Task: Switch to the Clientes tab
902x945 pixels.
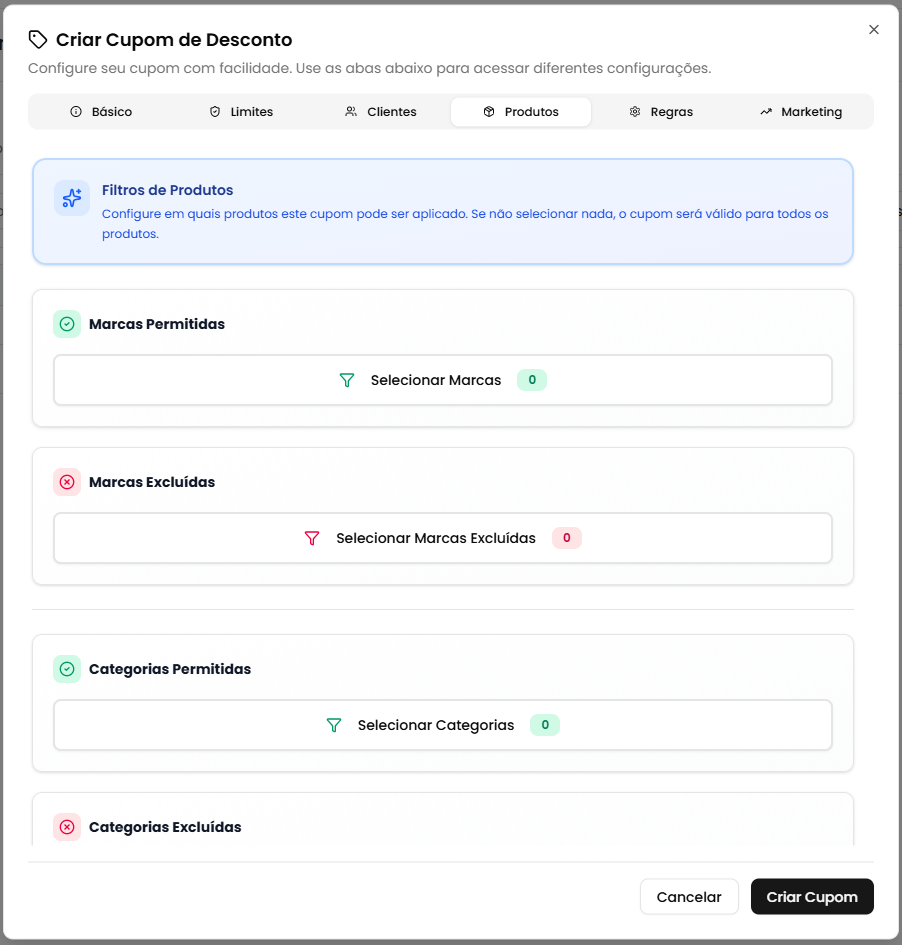Action: click(x=380, y=111)
